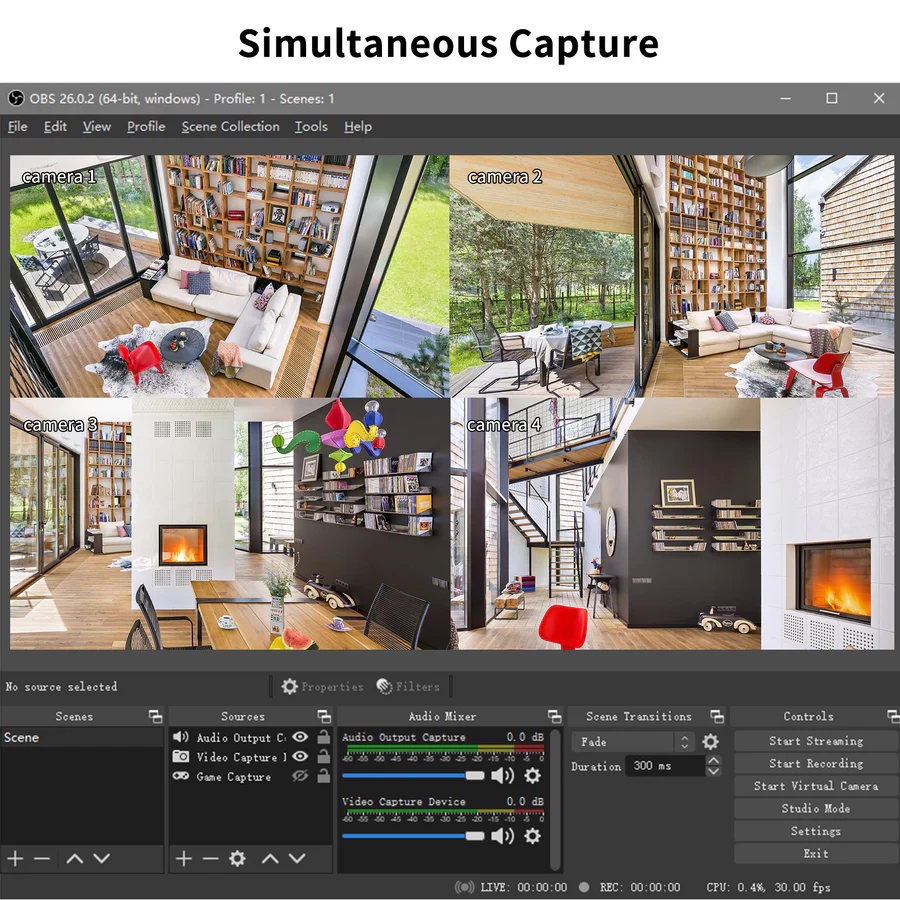Add a new source with the plus icon
Image resolution: width=900 pixels, height=900 pixels.
tap(183, 858)
